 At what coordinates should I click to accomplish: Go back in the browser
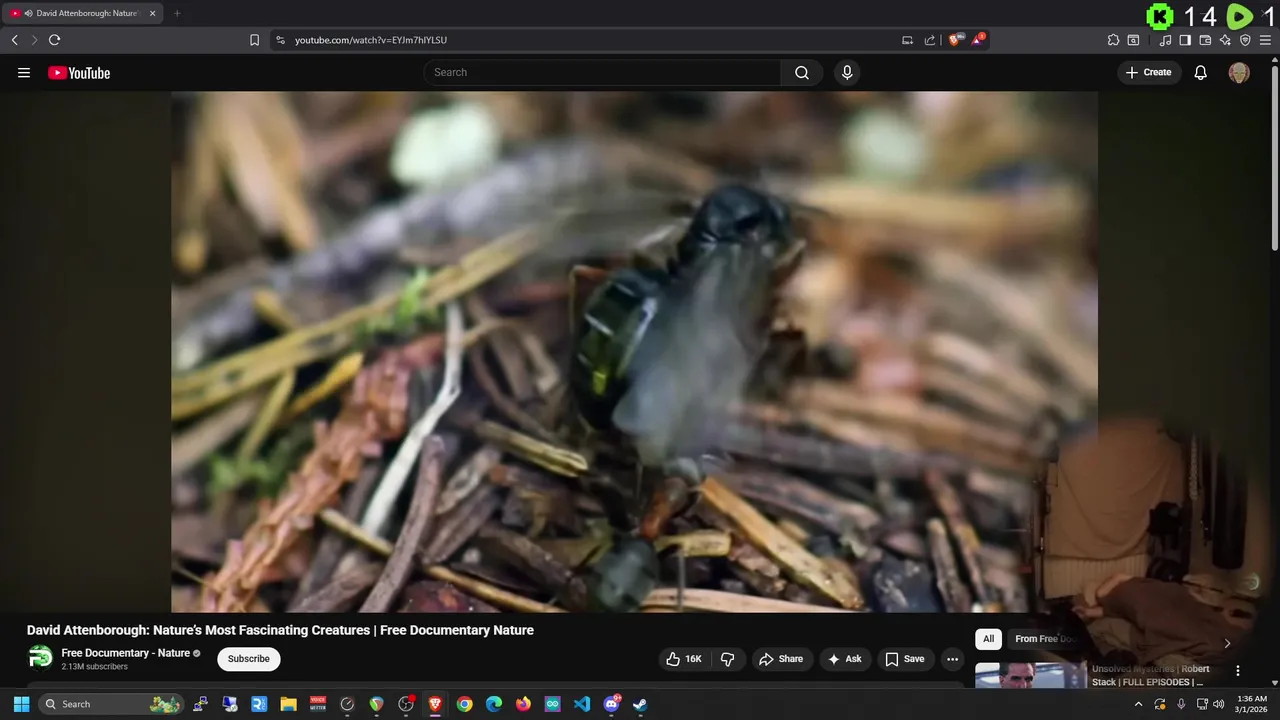14,40
